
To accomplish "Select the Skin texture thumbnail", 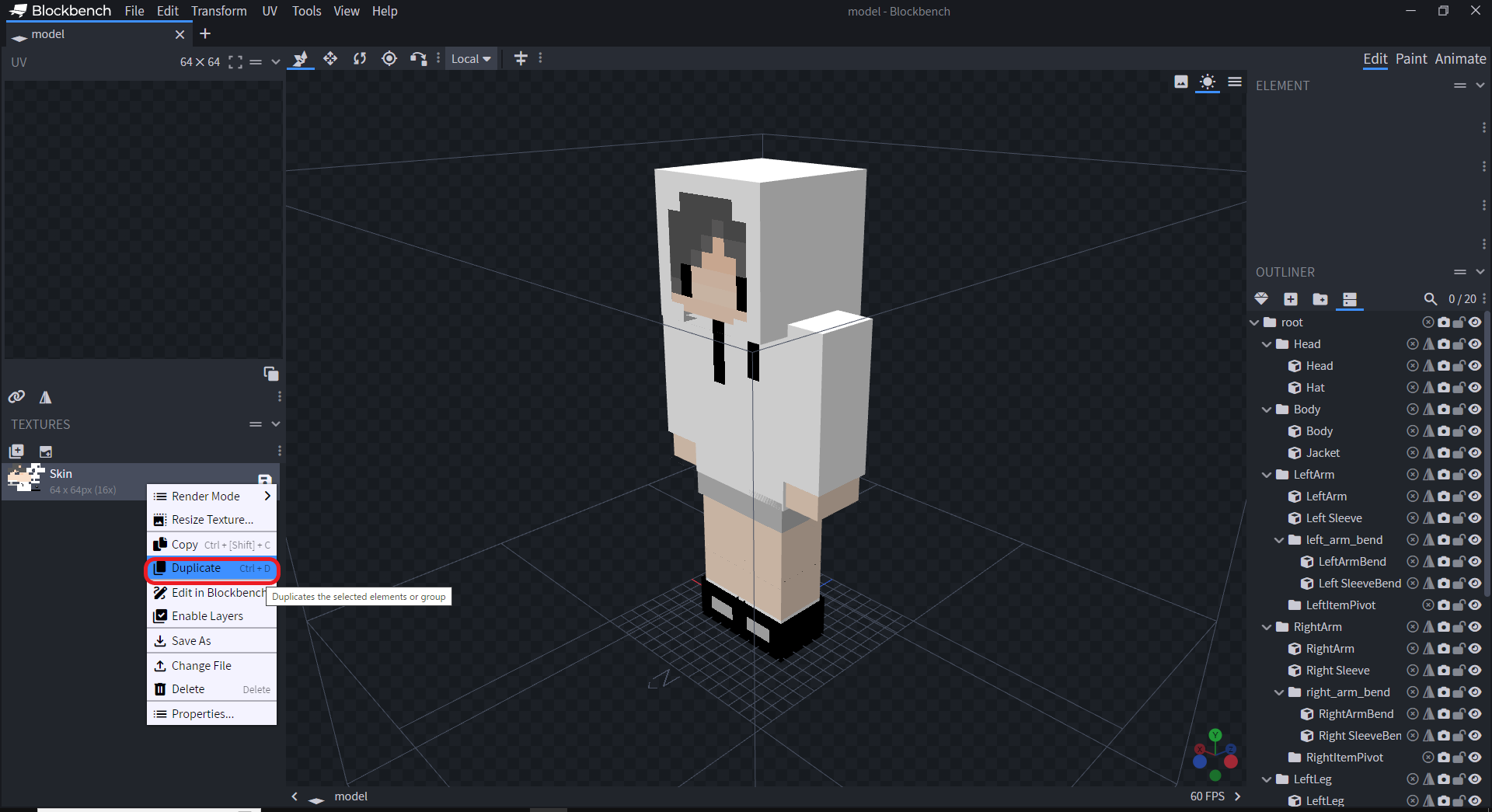I will (27, 477).
